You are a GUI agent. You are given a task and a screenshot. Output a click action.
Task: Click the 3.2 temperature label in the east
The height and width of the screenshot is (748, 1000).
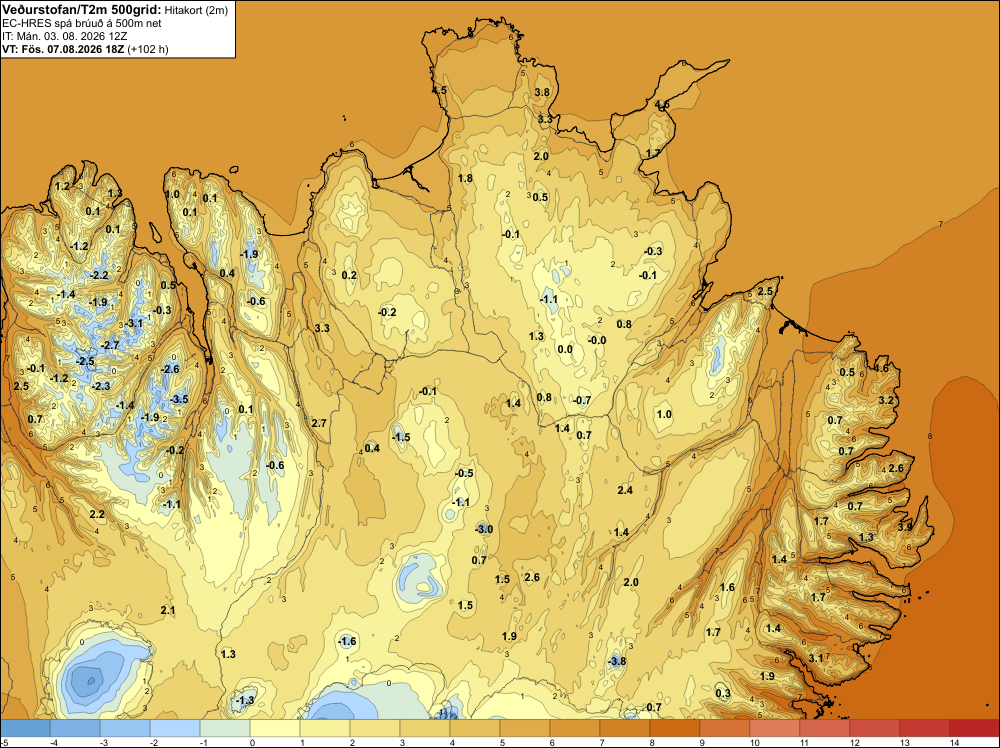tap(886, 400)
